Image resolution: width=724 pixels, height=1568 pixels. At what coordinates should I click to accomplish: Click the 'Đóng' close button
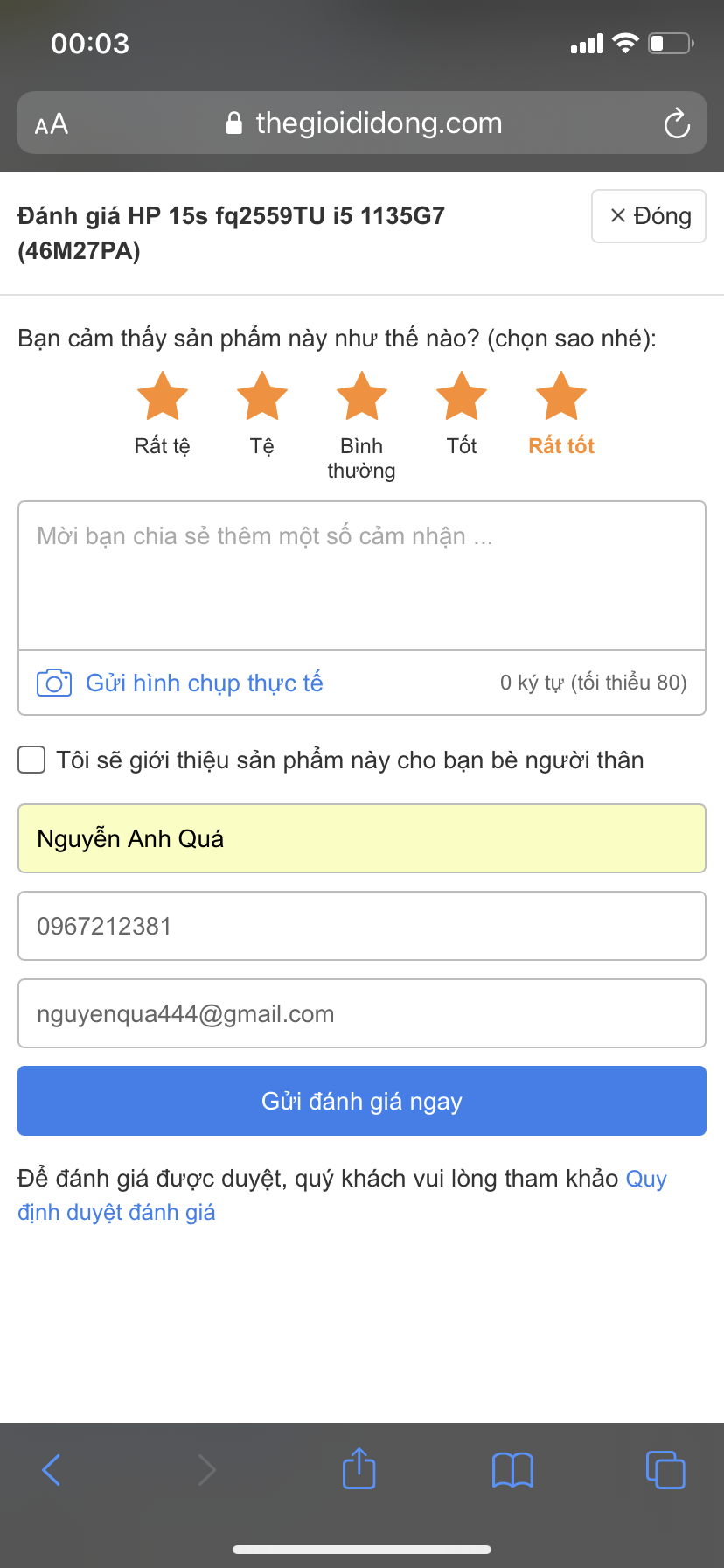649,216
